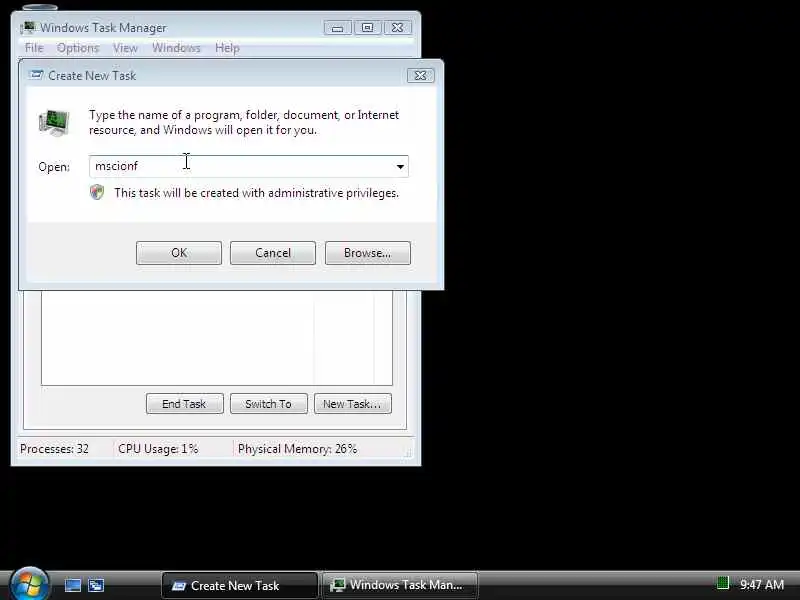Click the green CPU meter tray icon
This screenshot has height=600, width=800.
tap(722, 583)
